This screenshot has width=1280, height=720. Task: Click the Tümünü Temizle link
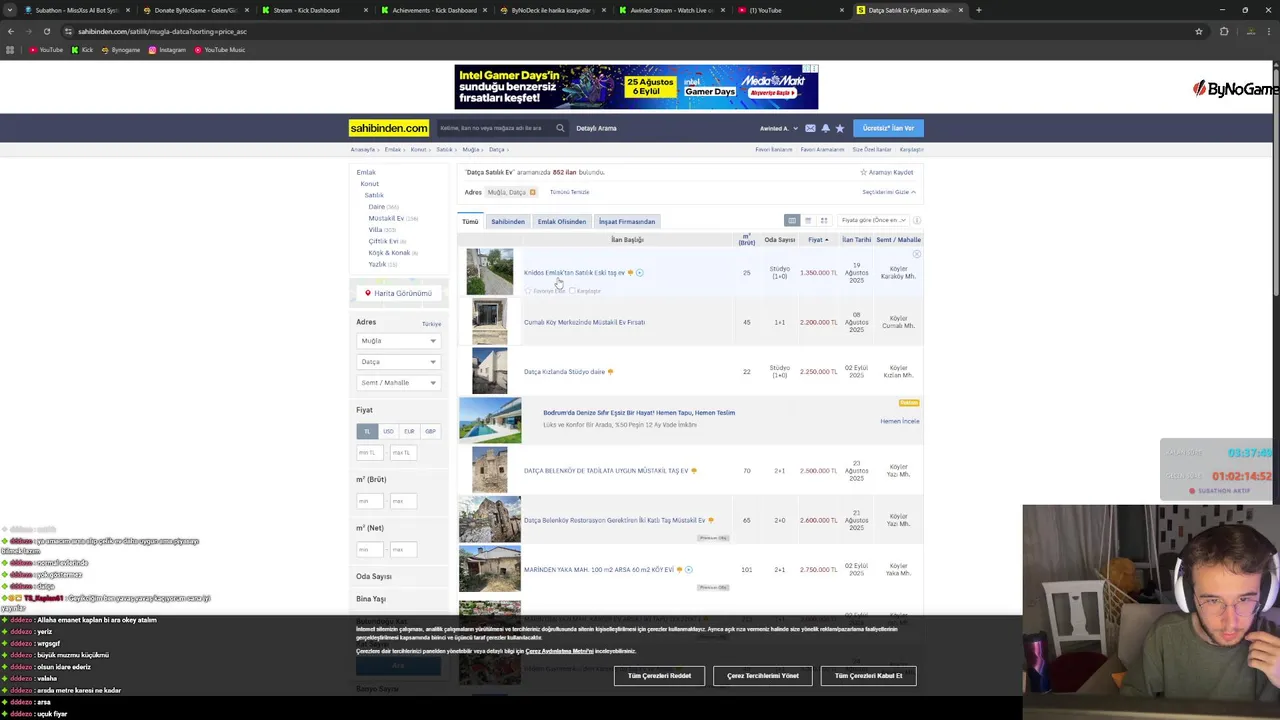click(569, 192)
